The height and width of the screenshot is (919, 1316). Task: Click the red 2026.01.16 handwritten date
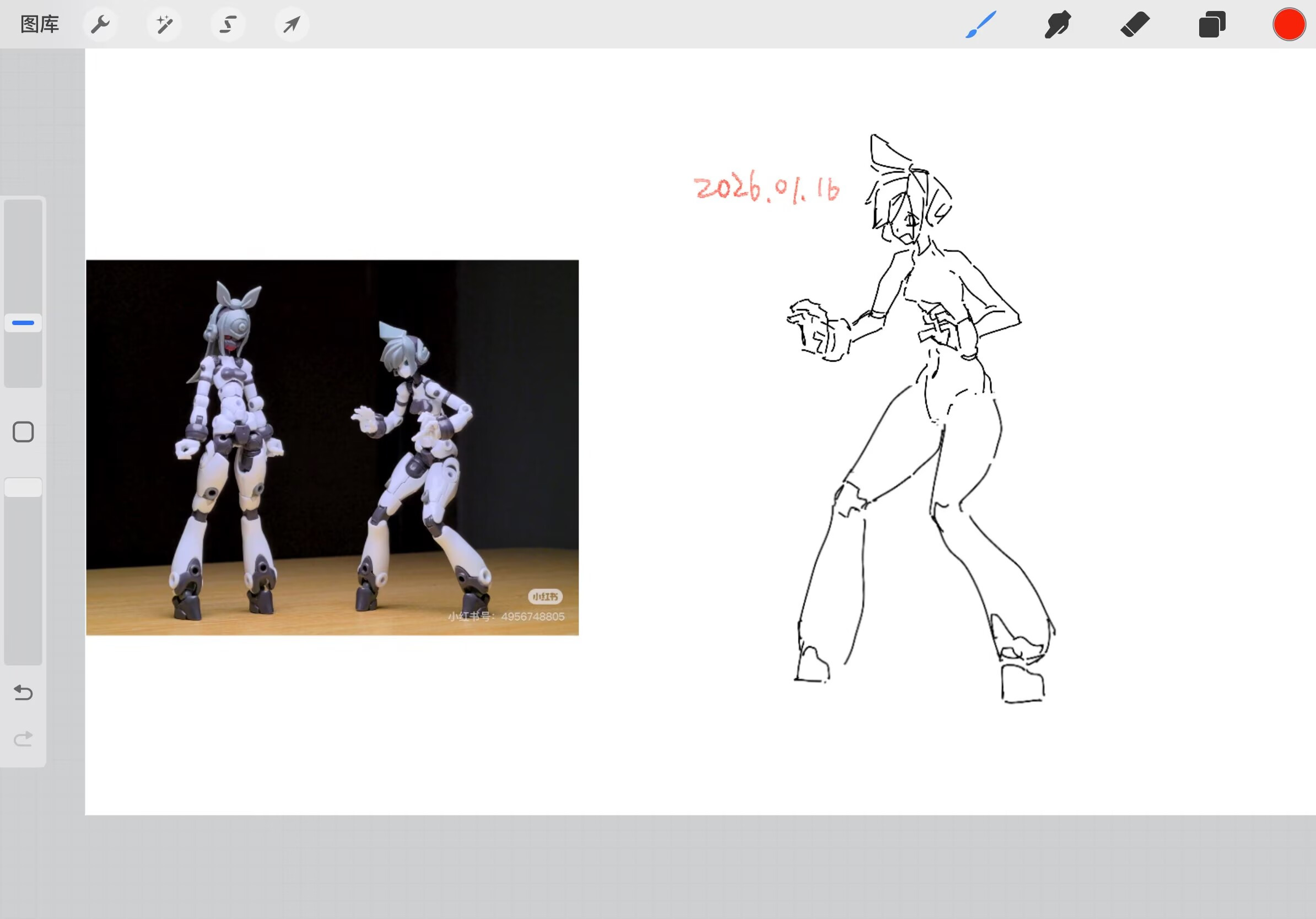(766, 188)
